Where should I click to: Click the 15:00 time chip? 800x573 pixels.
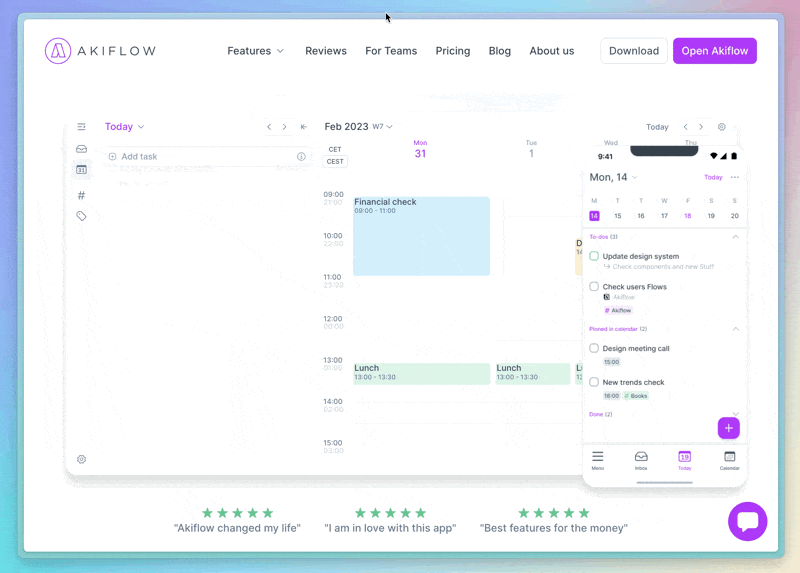pyautogui.click(x=611, y=362)
